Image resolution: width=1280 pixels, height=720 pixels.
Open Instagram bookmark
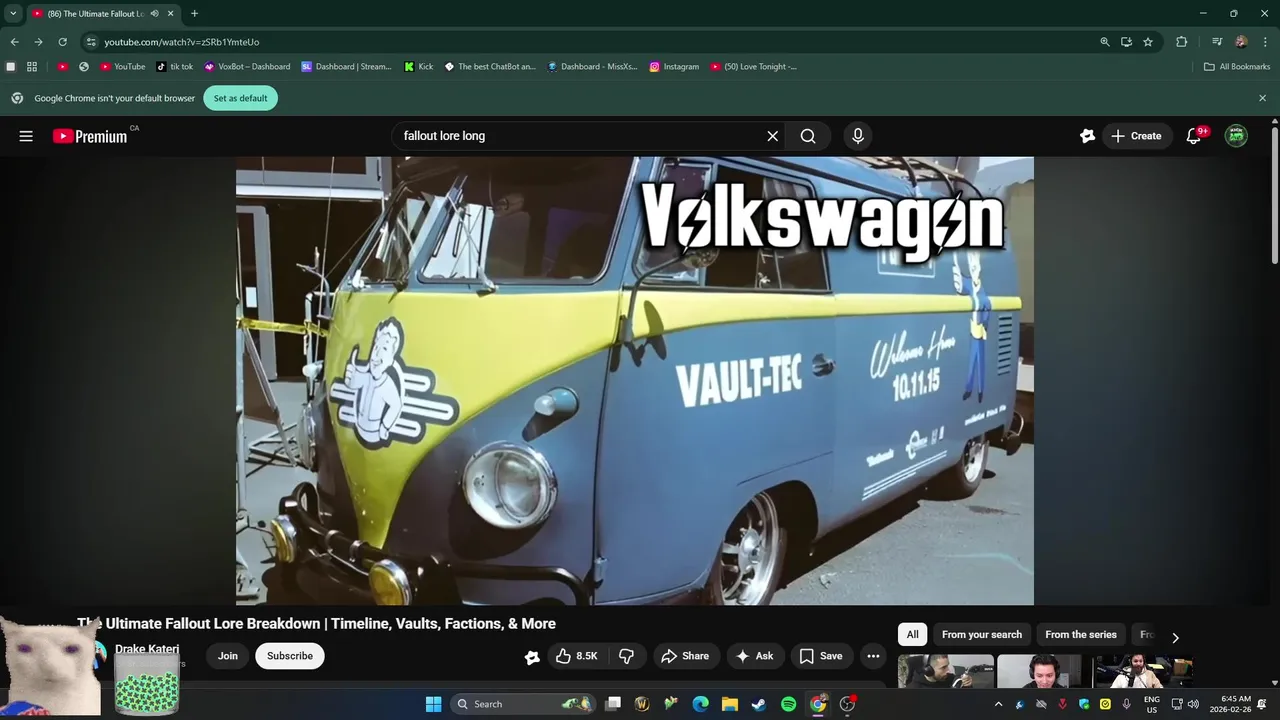click(674, 67)
